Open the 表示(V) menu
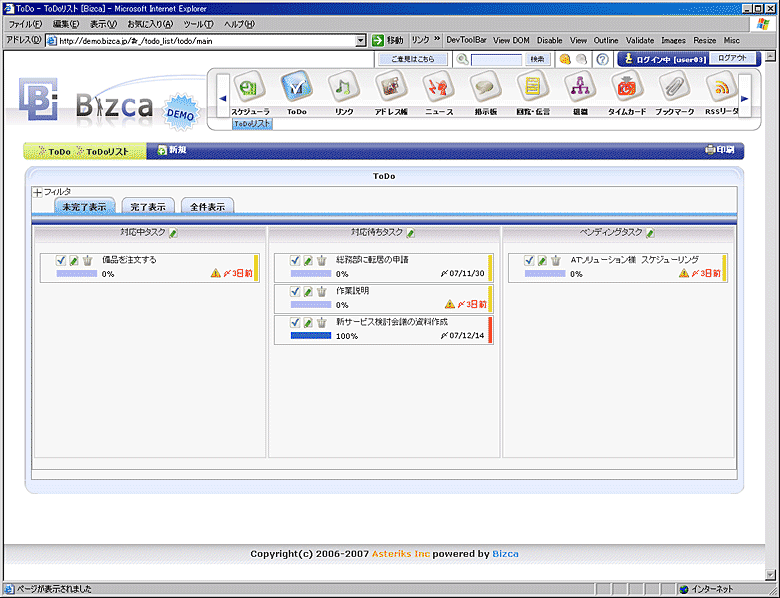Image resolution: width=780 pixels, height=598 pixels. (103, 24)
